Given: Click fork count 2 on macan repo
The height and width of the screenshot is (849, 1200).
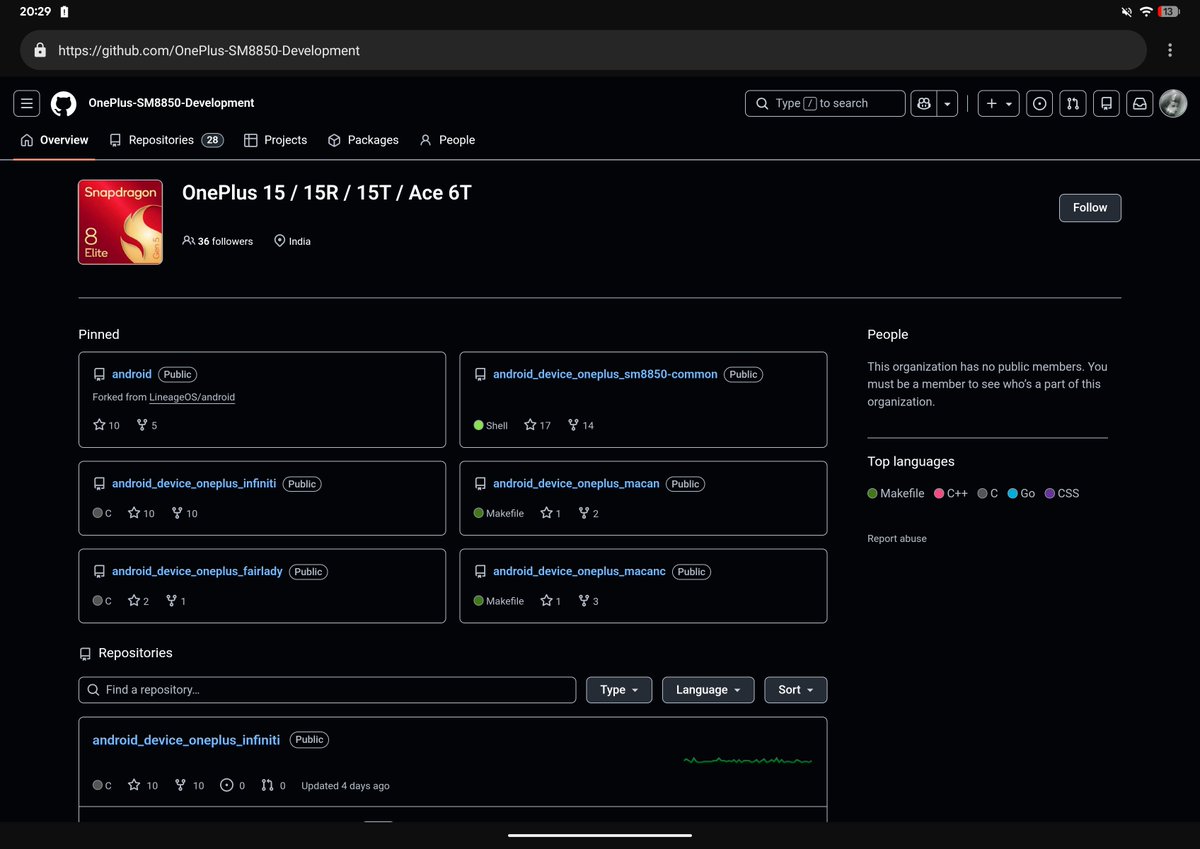Looking at the screenshot, I should 589,513.
